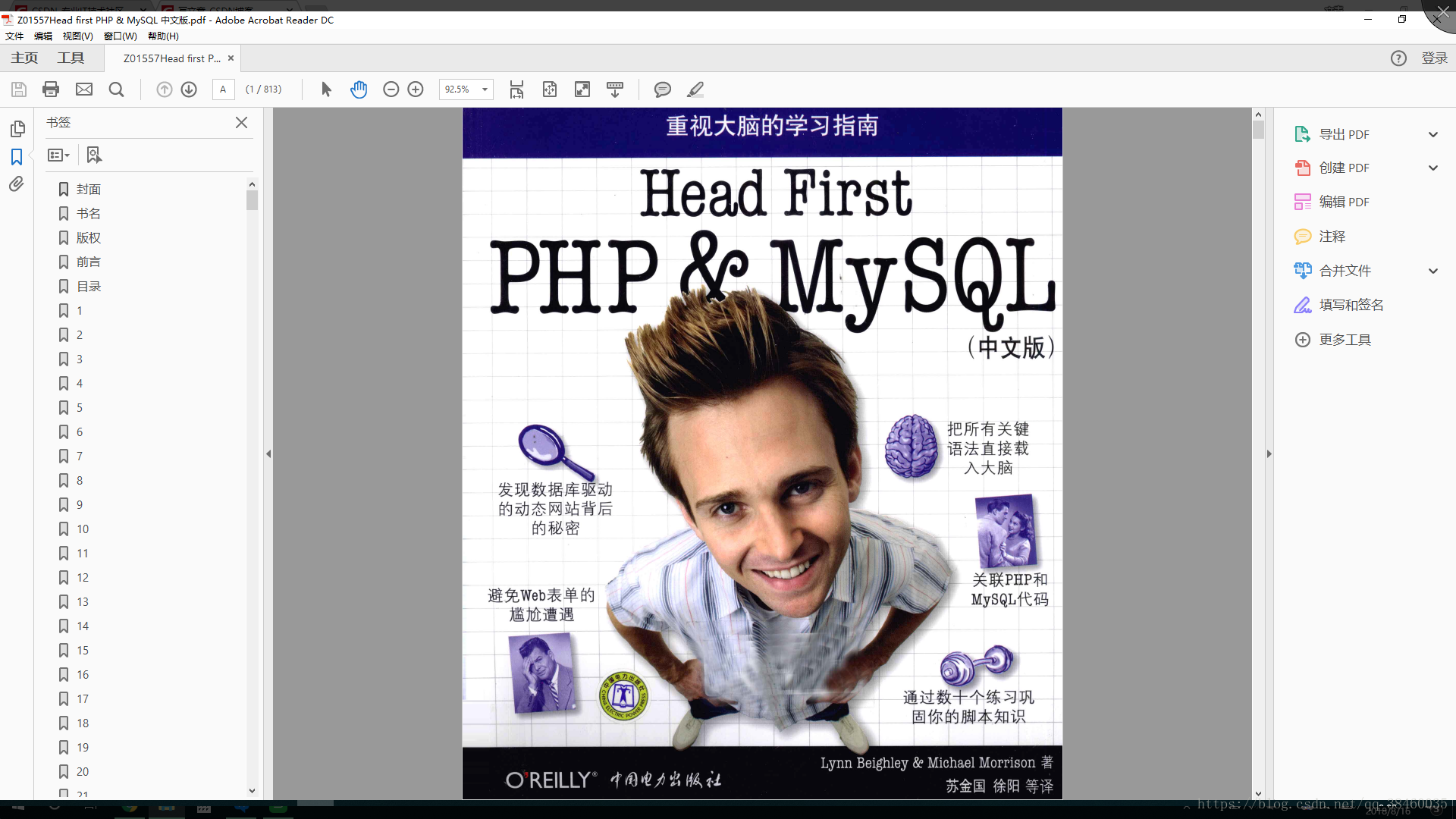
Task: Open the zoom level 92.5% dropdown
Action: tap(485, 89)
